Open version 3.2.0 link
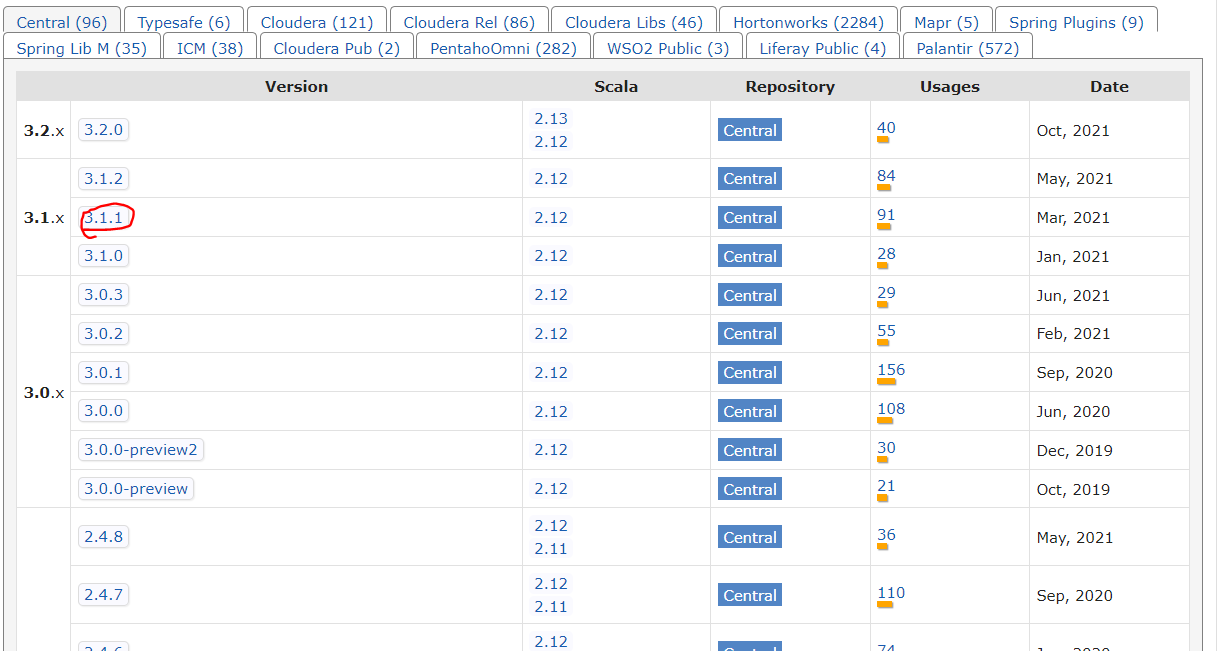Image resolution: width=1221 pixels, height=651 pixels. (104, 129)
